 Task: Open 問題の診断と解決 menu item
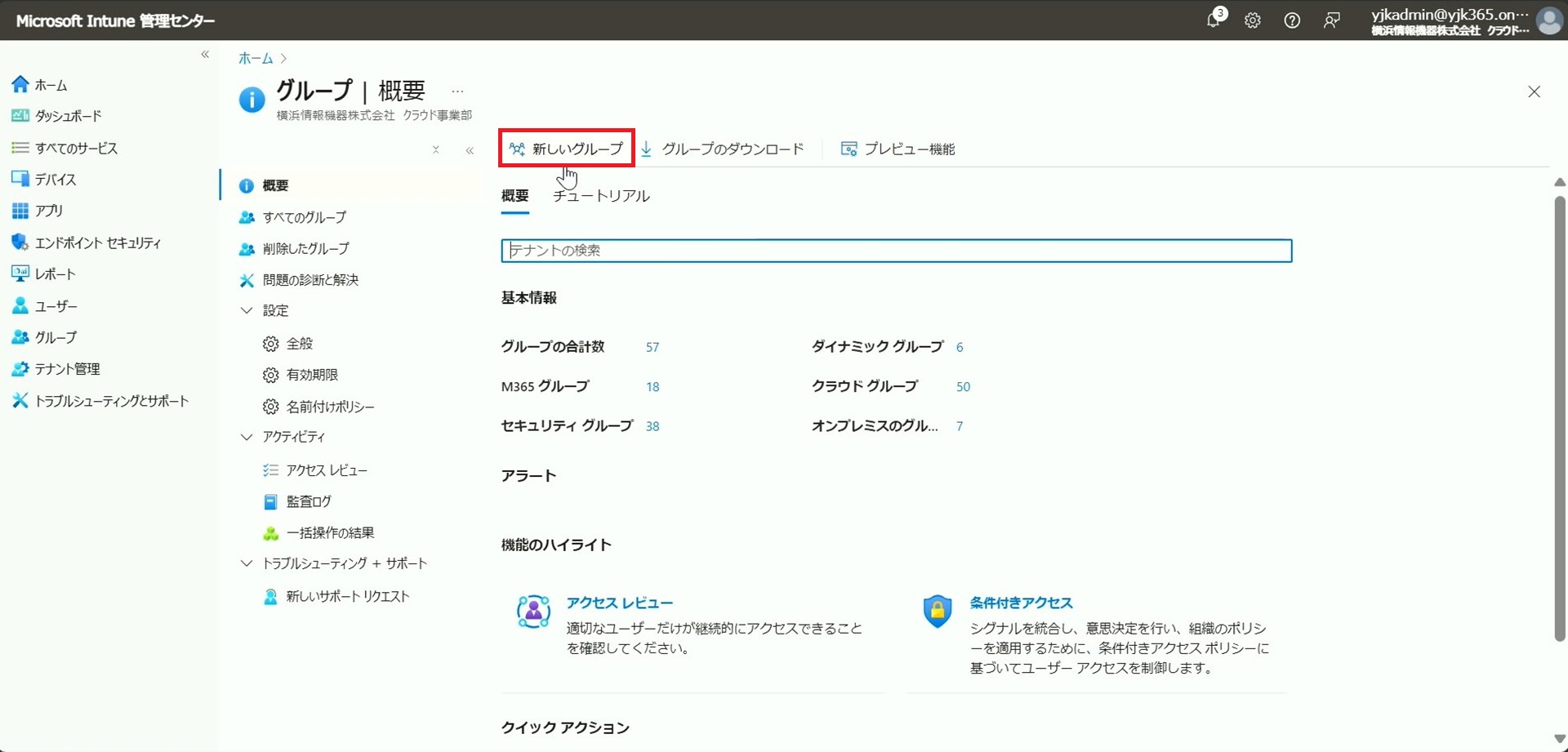click(310, 280)
